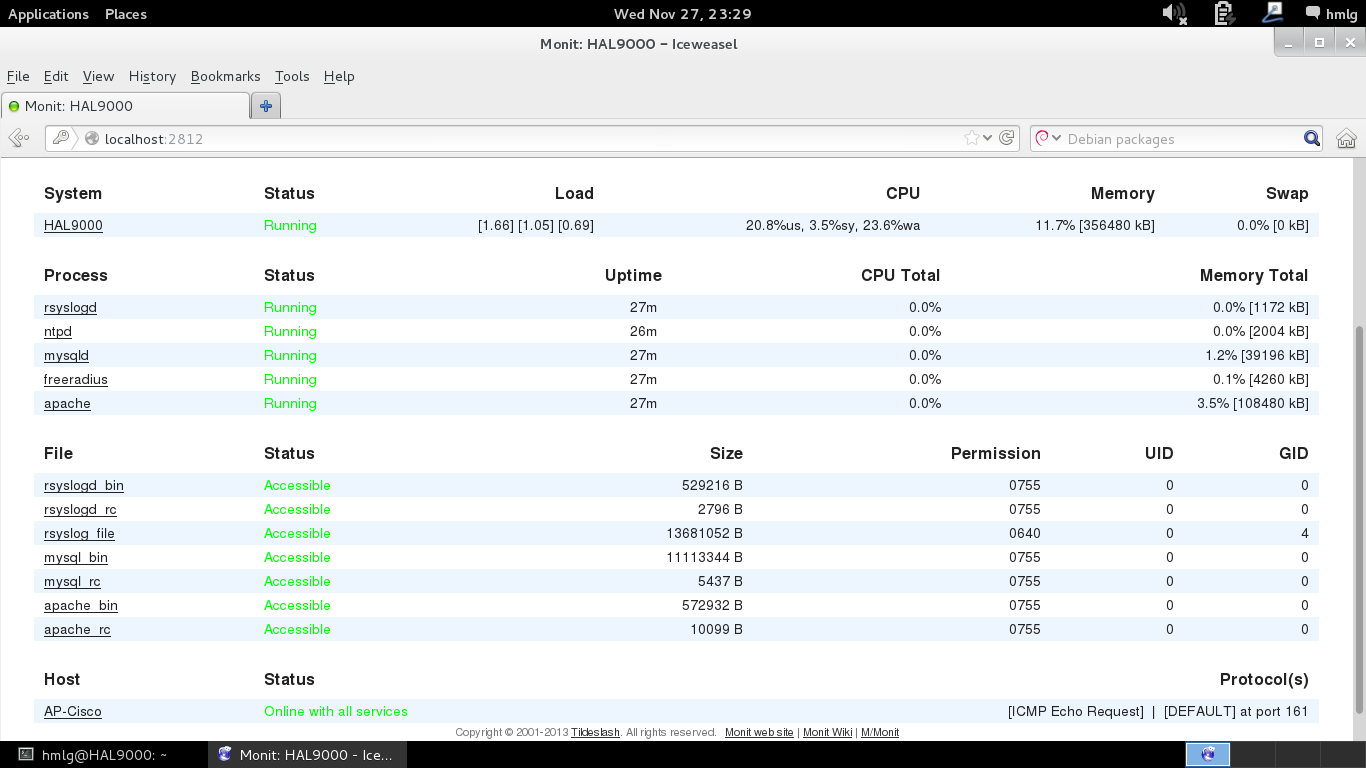Open the Edit menu
Screen dimensions: 1366x768
point(56,76)
